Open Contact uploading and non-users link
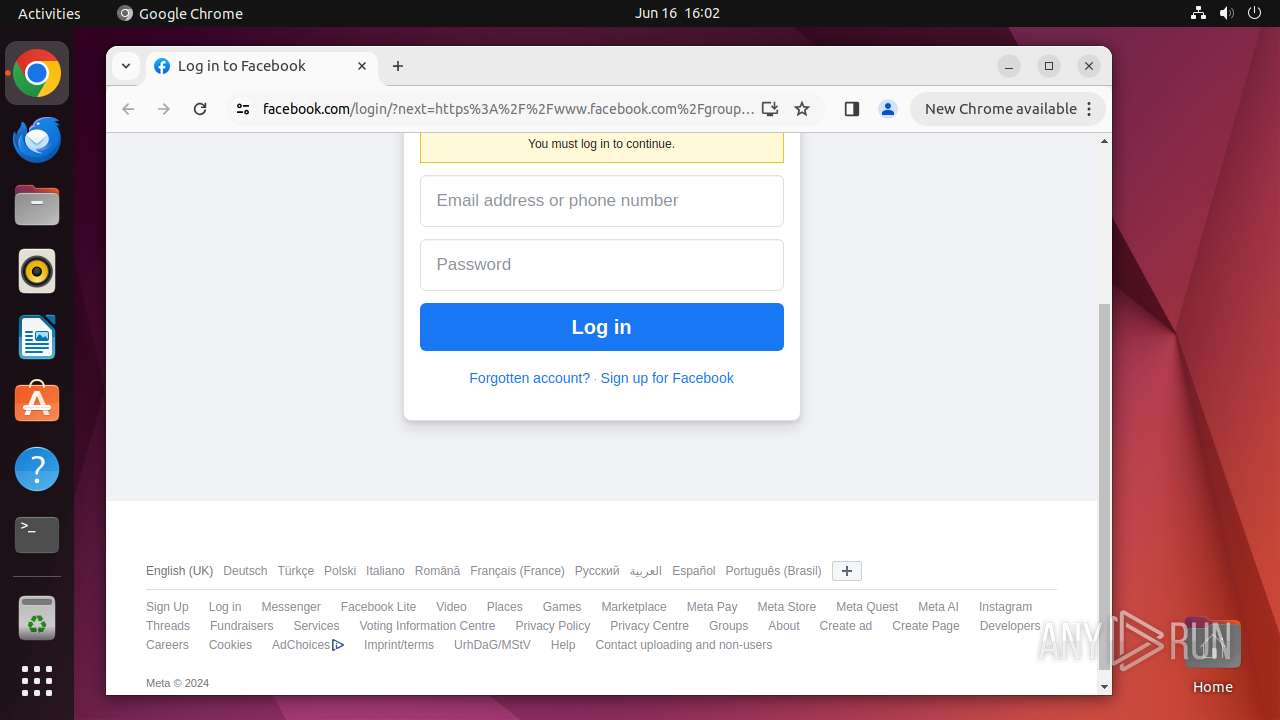The width and height of the screenshot is (1280, 720). (684, 645)
